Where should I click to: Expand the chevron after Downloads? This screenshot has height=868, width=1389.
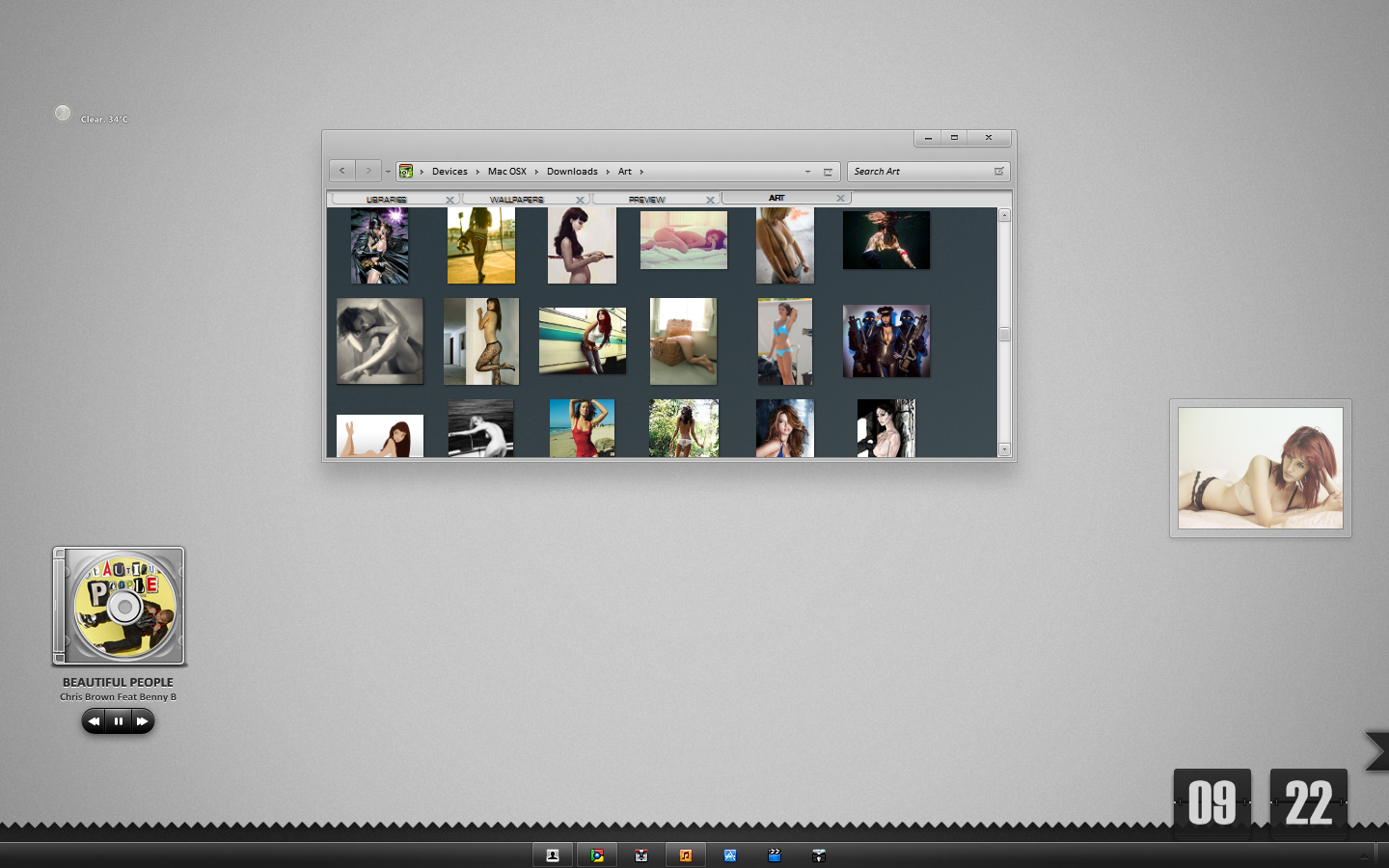[608, 172]
